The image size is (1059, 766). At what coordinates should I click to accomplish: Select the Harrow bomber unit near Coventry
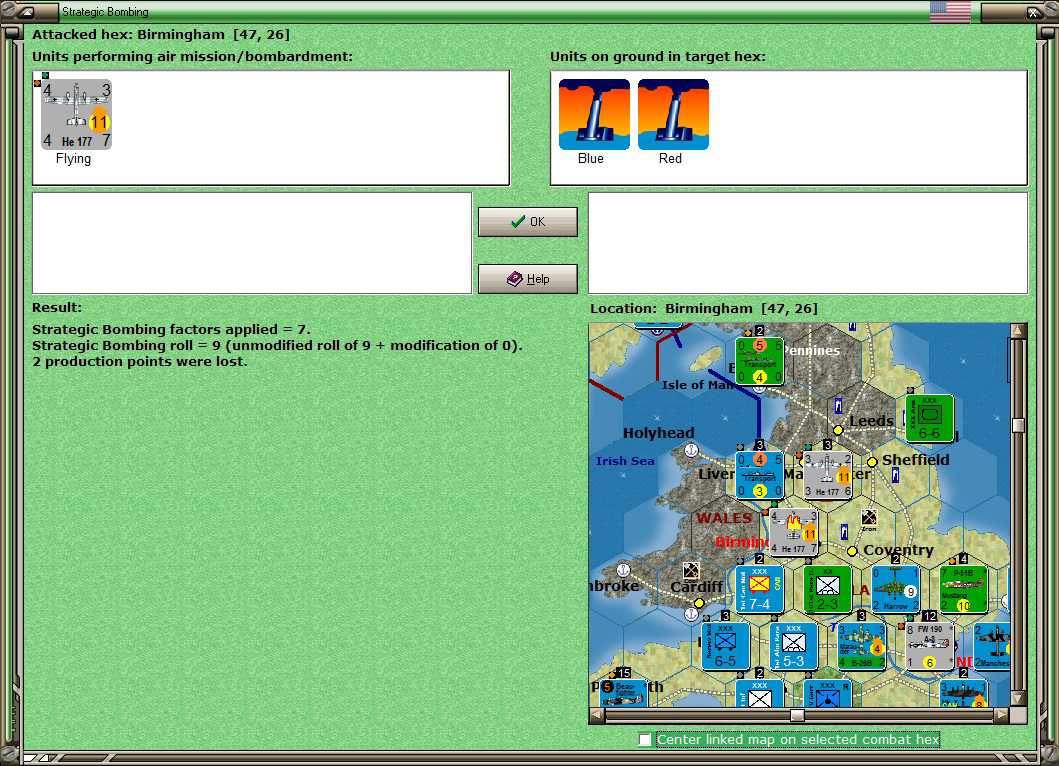(893, 589)
